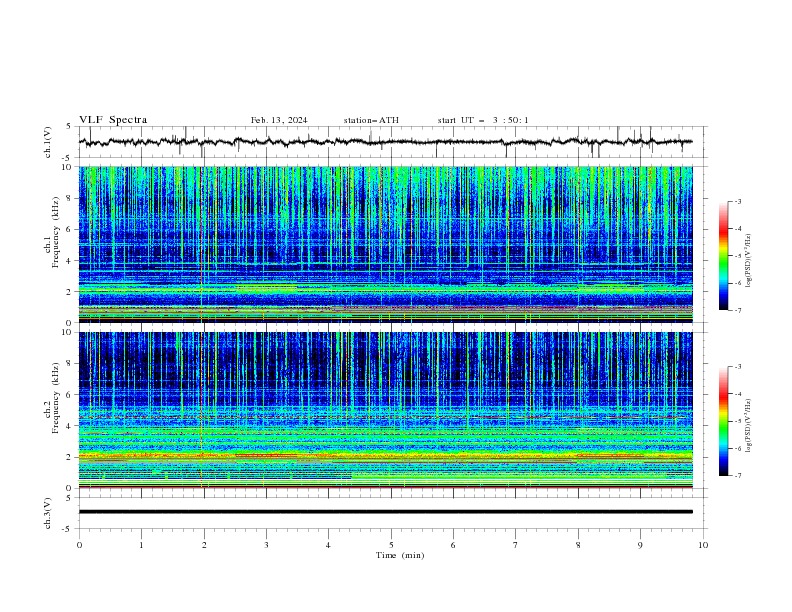This screenshot has height=612, width=792.
Task: Click the time axis tick label "9"
Action: (x=640, y=545)
